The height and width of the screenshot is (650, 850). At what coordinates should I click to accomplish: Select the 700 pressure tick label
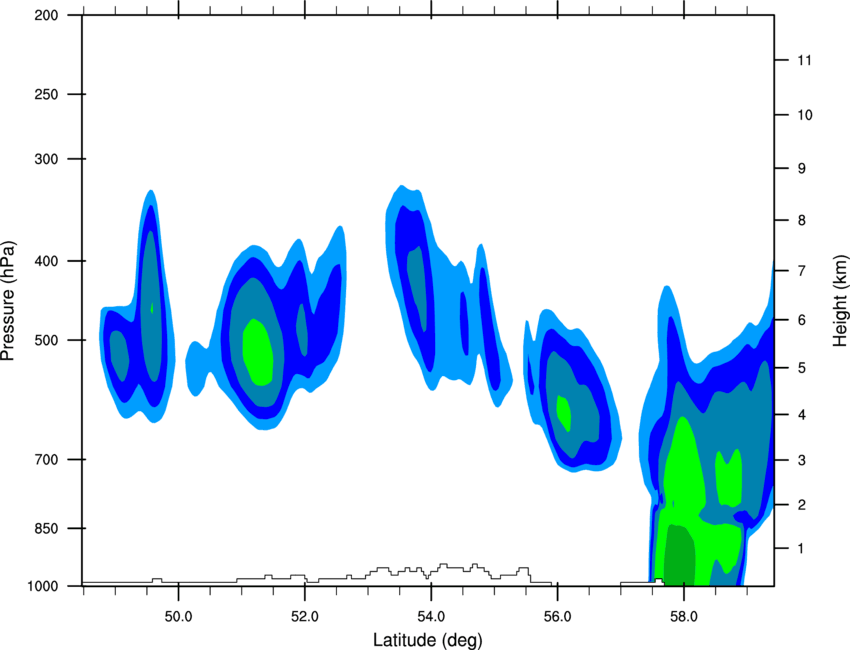tap(46, 460)
